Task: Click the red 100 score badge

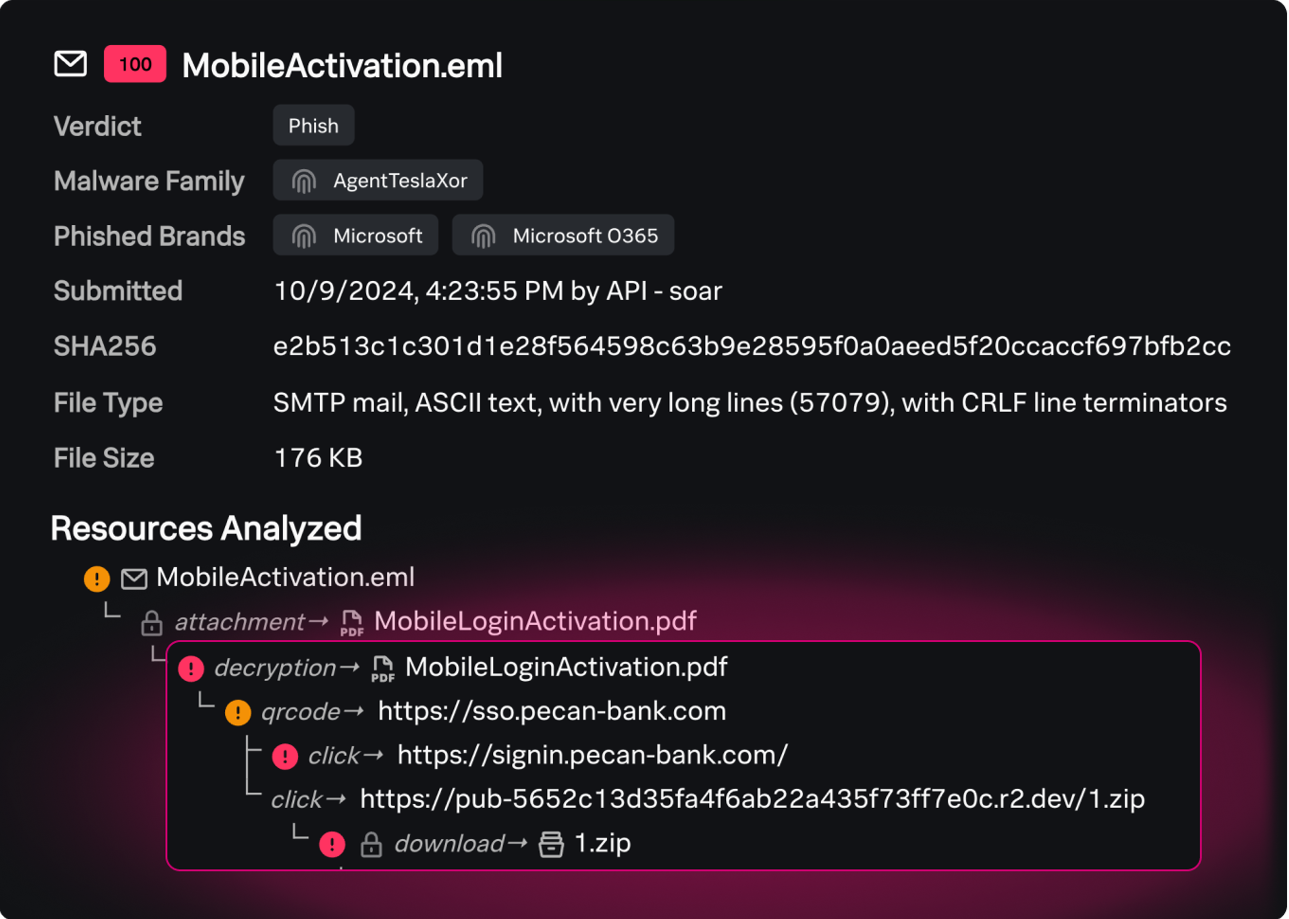Action: pyautogui.click(x=135, y=65)
